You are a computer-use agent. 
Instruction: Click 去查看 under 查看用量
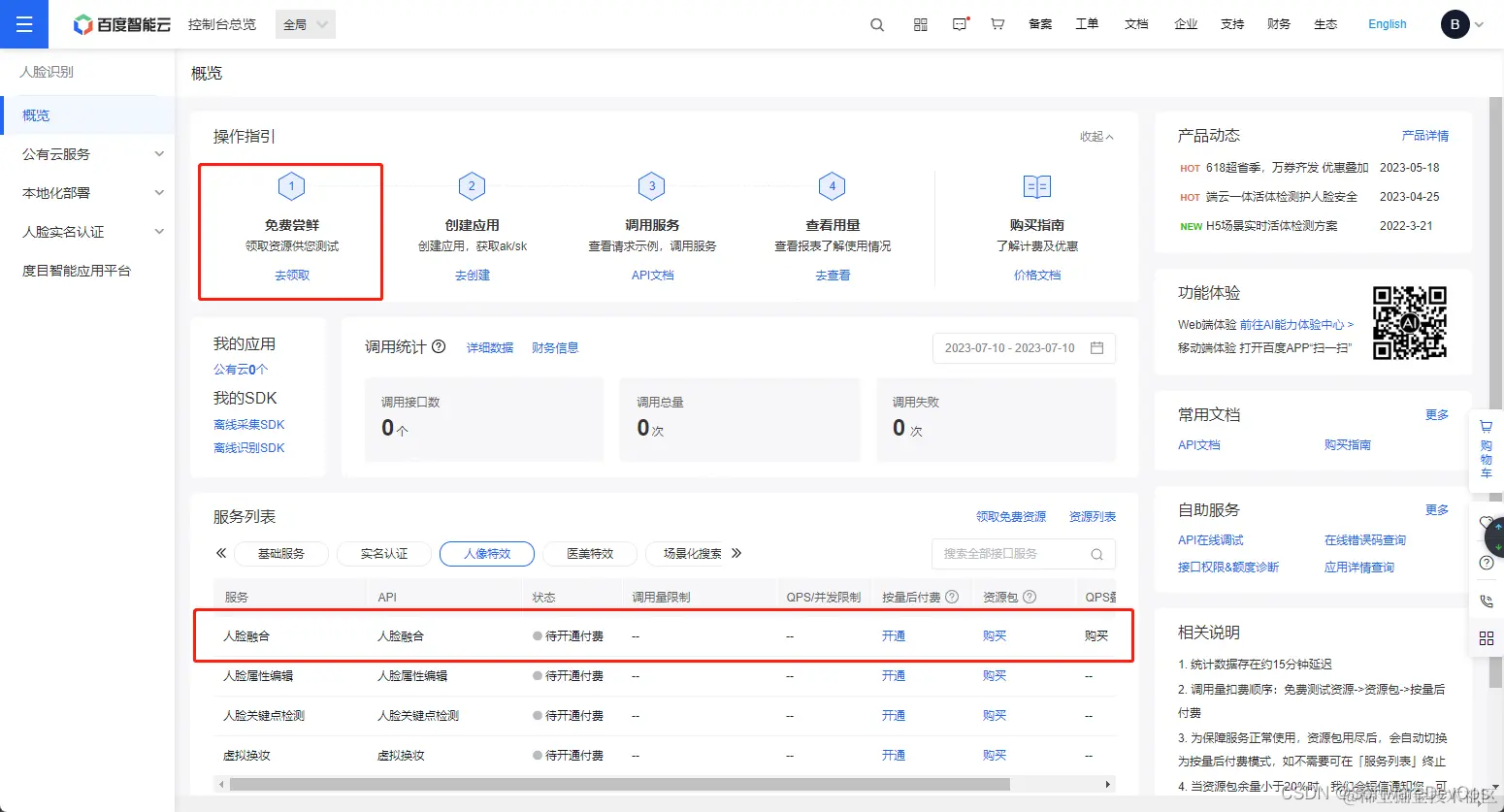pyautogui.click(x=833, y=276)
